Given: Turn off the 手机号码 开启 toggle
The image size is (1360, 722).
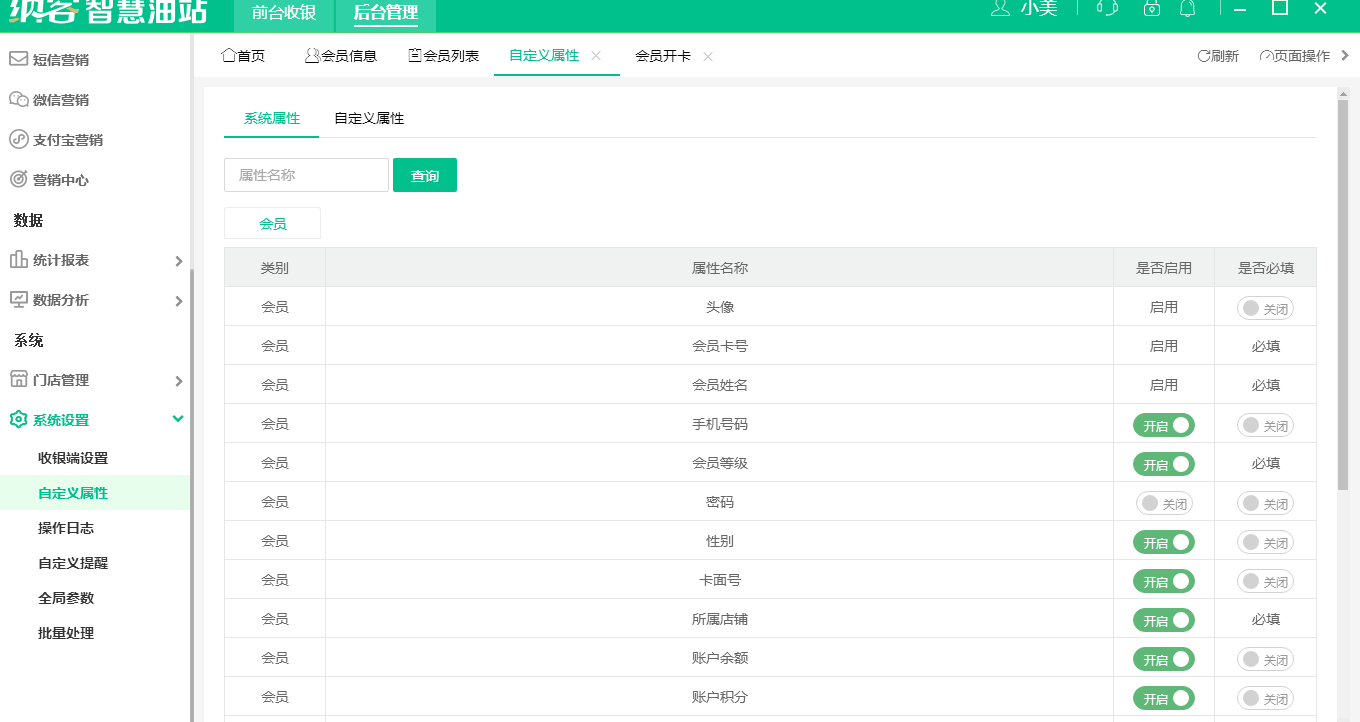Looking at the screenshot, I should [1163, 425].
